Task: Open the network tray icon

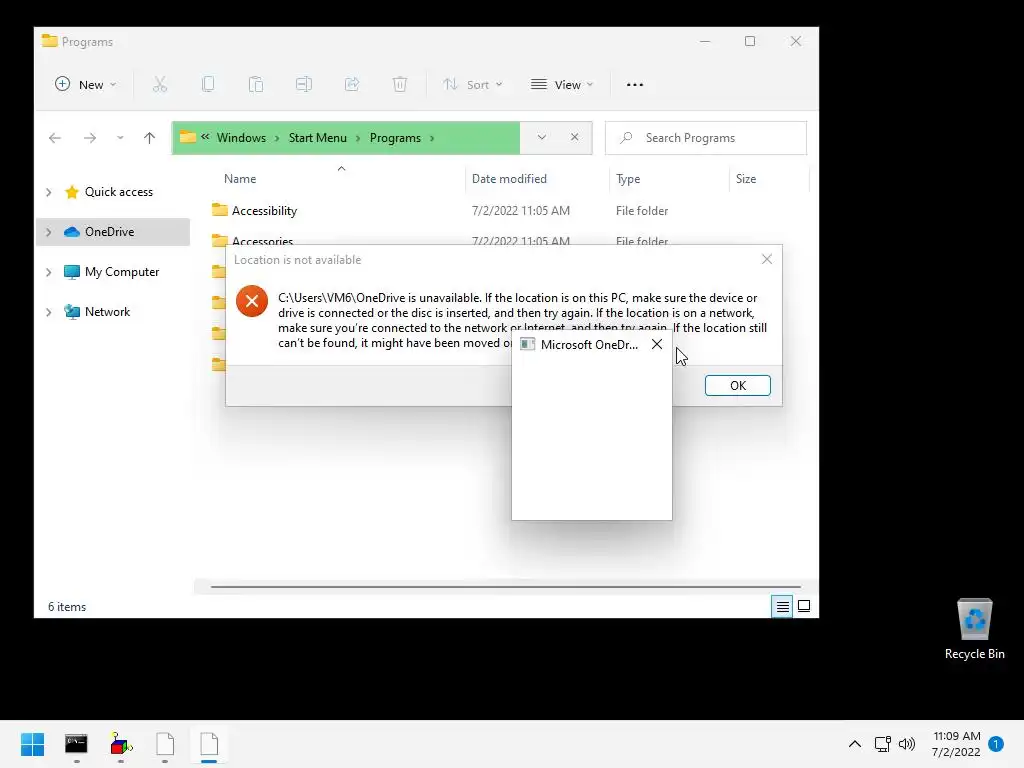Action: pos(882,744)
